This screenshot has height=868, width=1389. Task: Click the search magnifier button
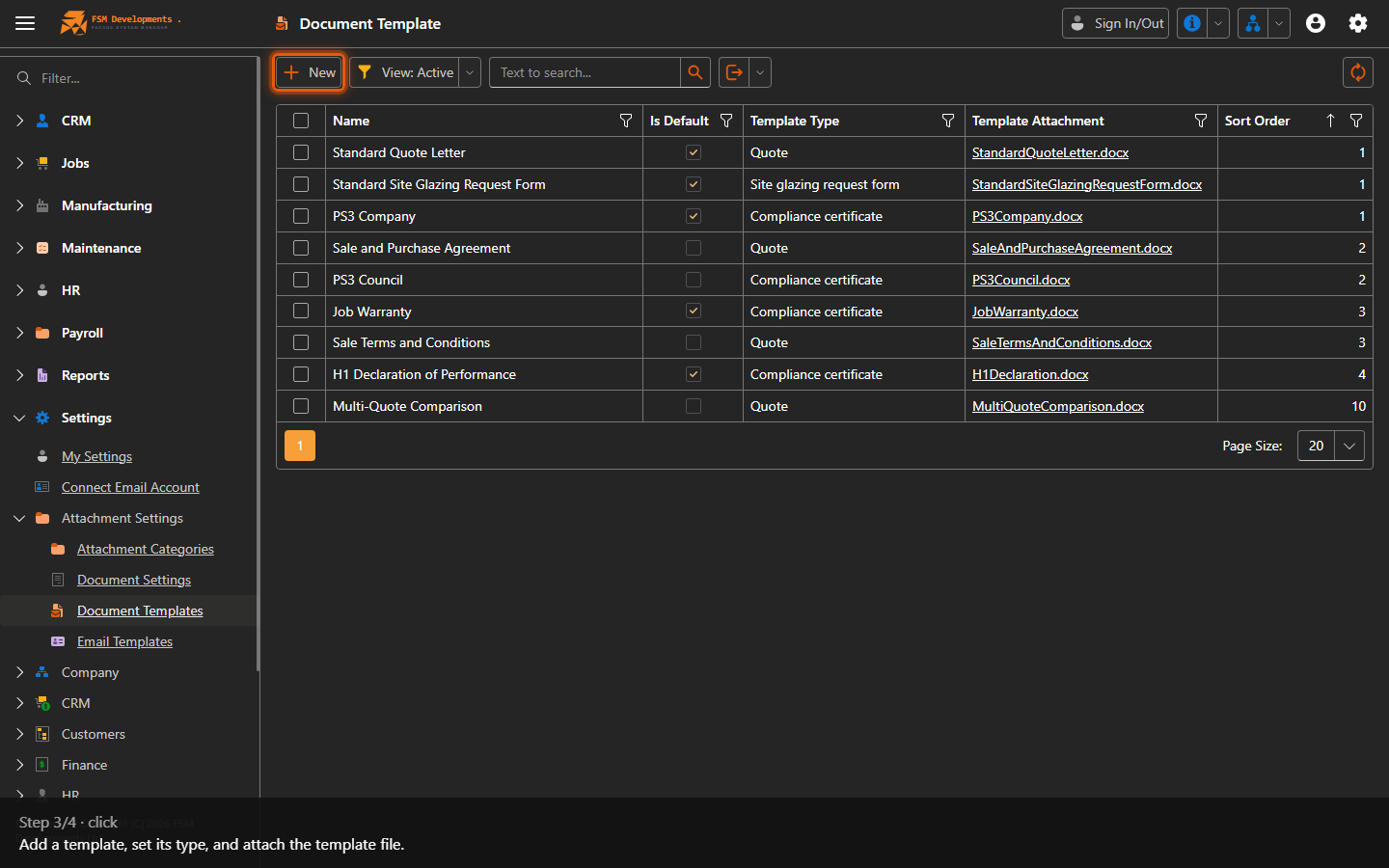click(694, 72)
